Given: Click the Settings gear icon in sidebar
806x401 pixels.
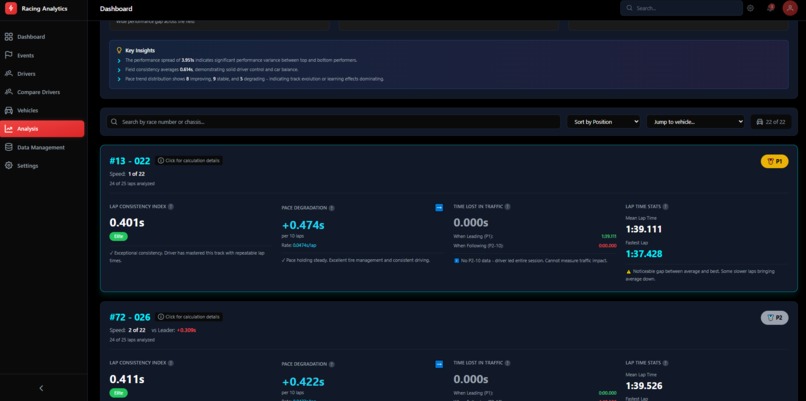Looking at the screenshot, I should [8, 166].
